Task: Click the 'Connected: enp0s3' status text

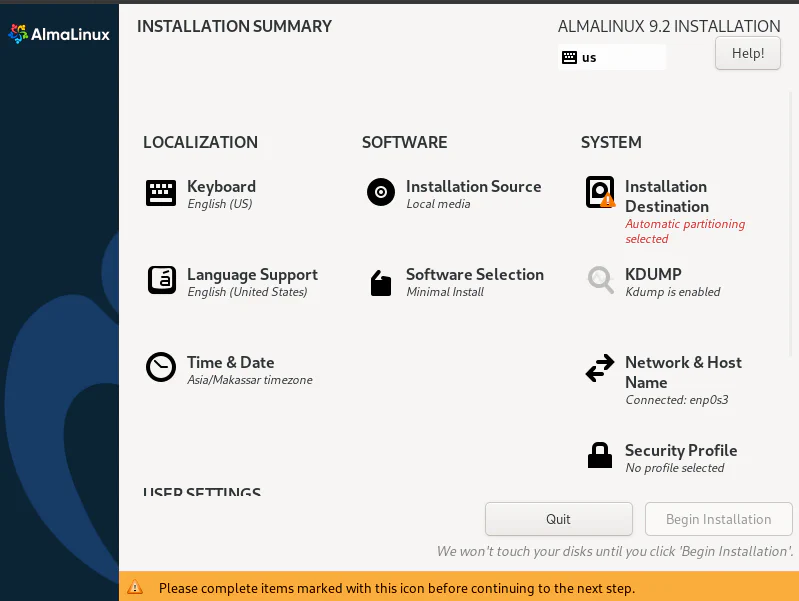Action: pos(677,400)
